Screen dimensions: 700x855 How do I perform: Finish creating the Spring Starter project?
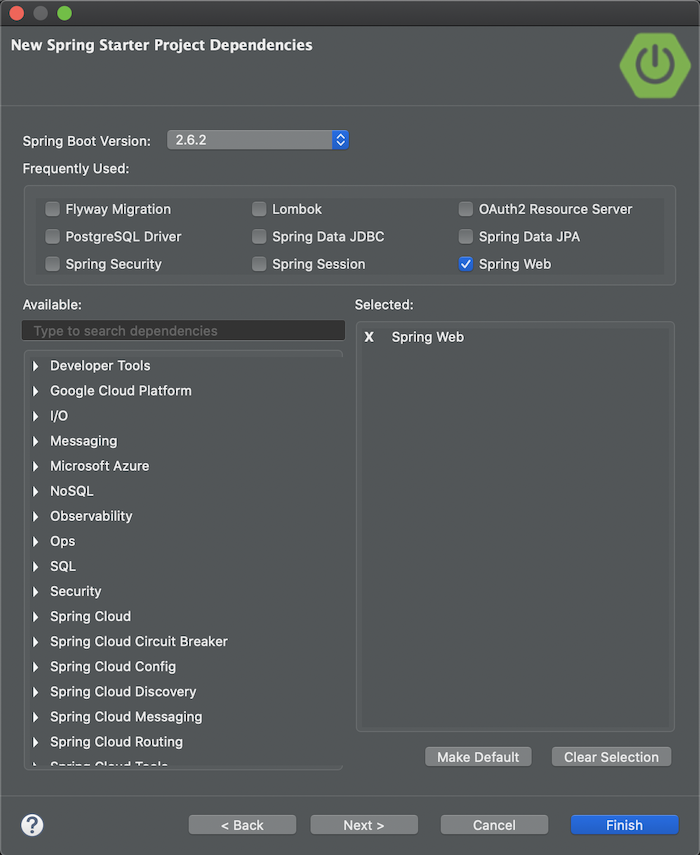(625, 825)
